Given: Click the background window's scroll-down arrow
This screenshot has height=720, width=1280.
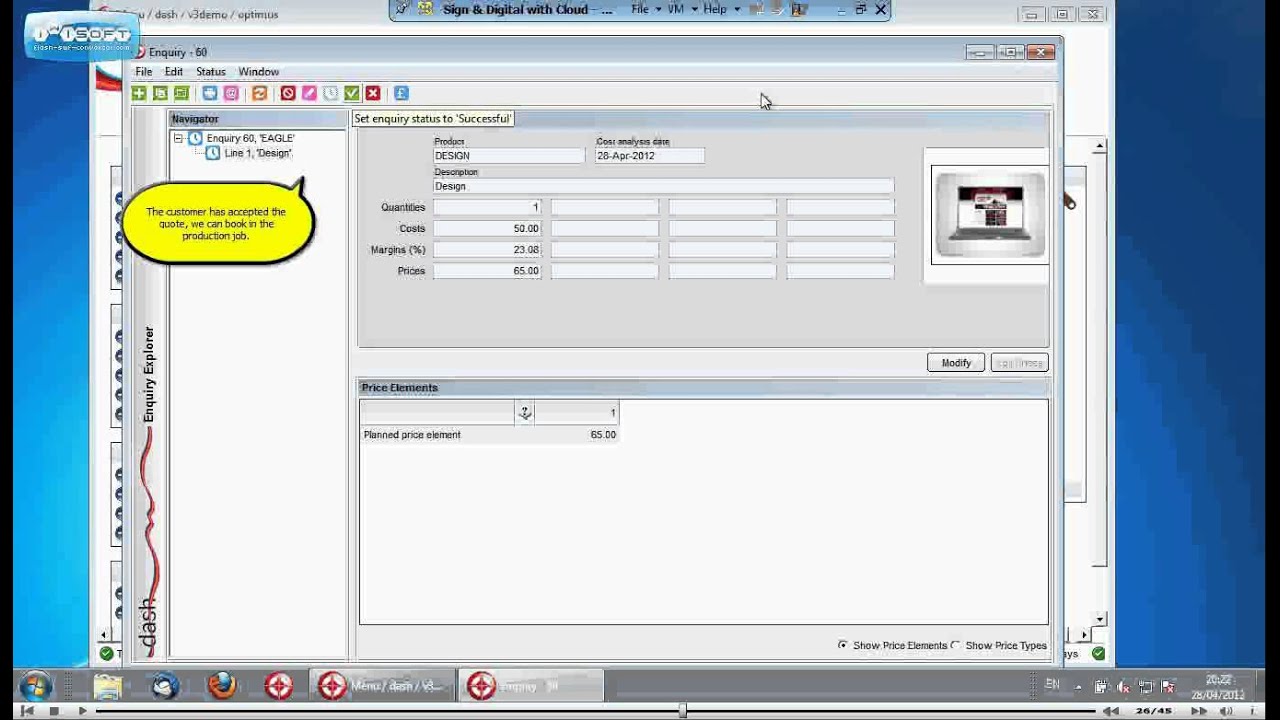Looking at the screenshot, I should point(1099,619).
